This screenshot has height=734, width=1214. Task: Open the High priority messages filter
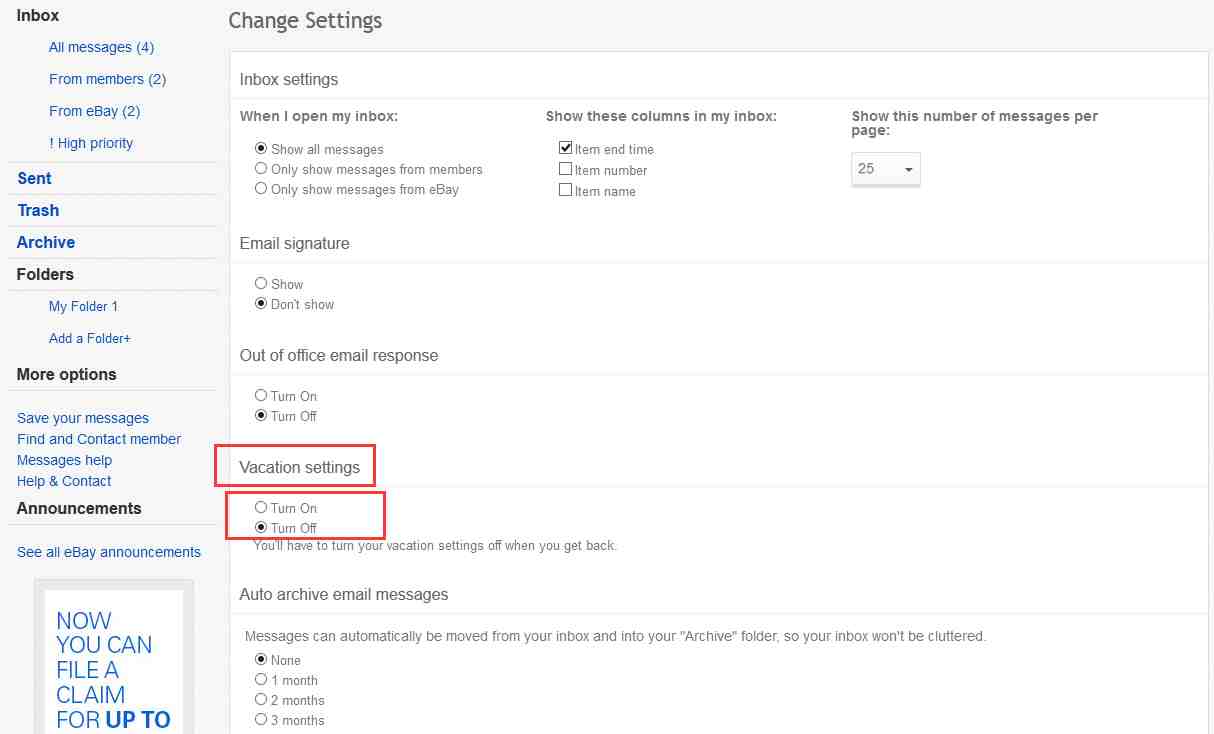coord(91,143)
